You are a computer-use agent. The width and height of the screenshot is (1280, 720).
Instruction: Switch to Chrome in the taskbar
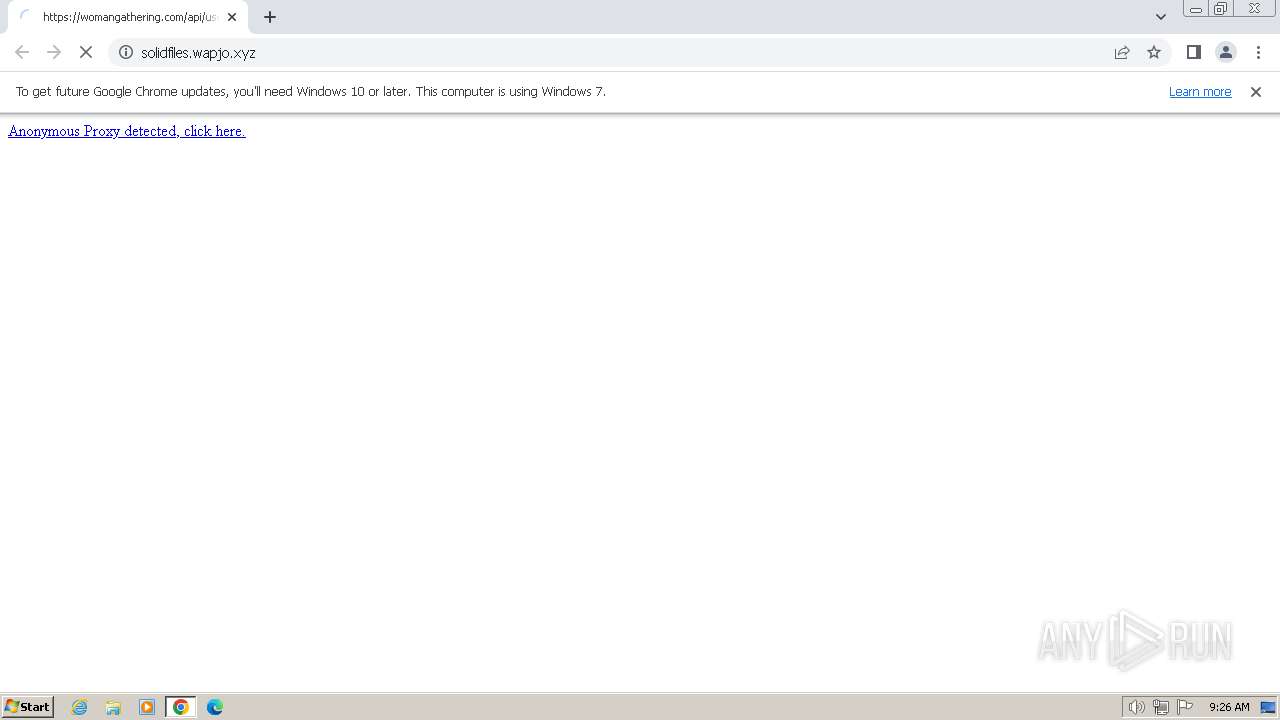coord(181,707)
